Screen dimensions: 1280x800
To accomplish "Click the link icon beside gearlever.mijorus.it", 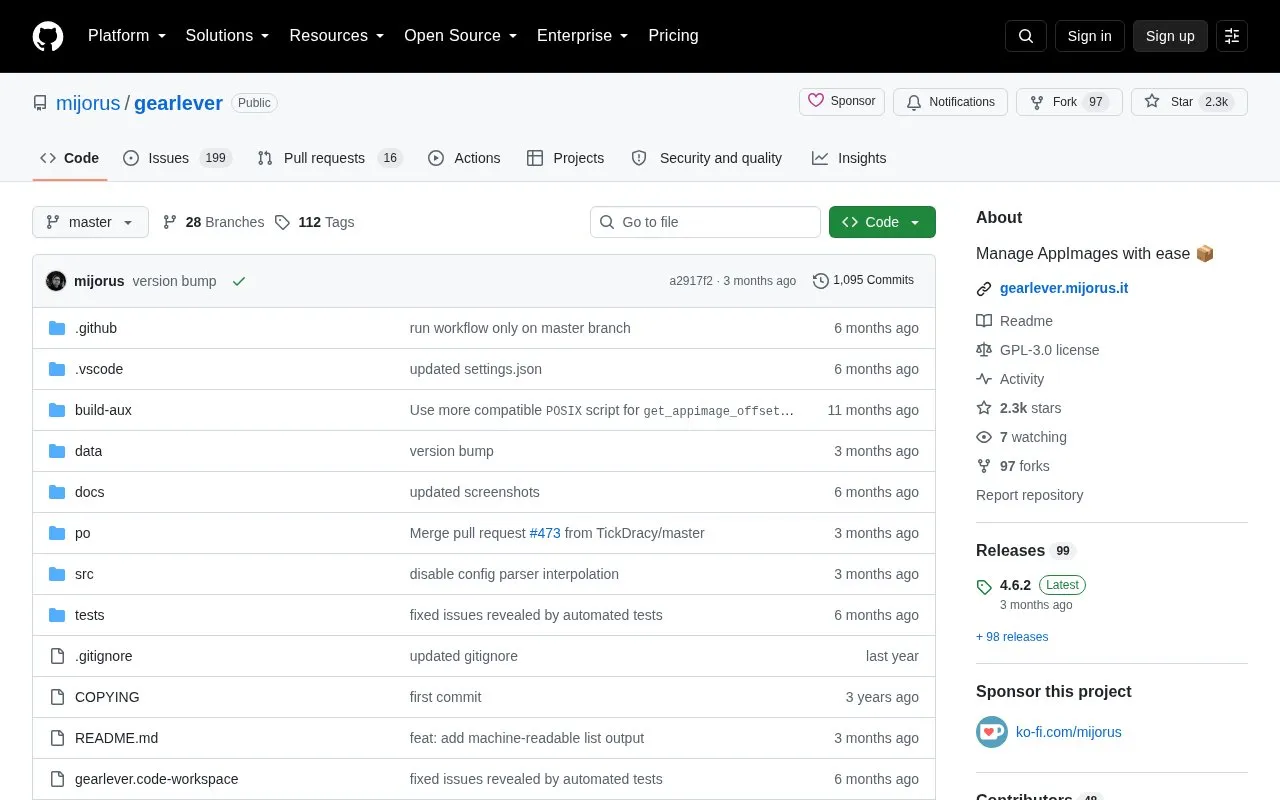I will point(984,289).
